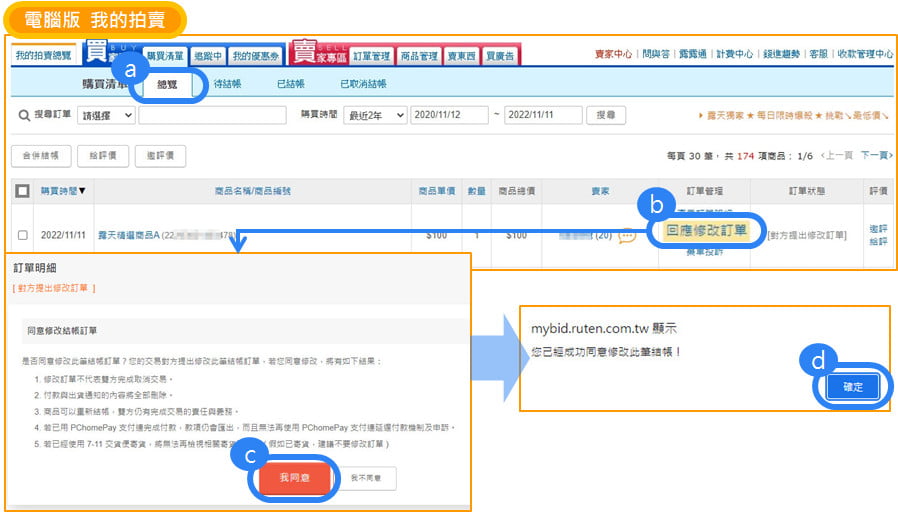Click the 回應修改訂單 link

pos(705,230)
